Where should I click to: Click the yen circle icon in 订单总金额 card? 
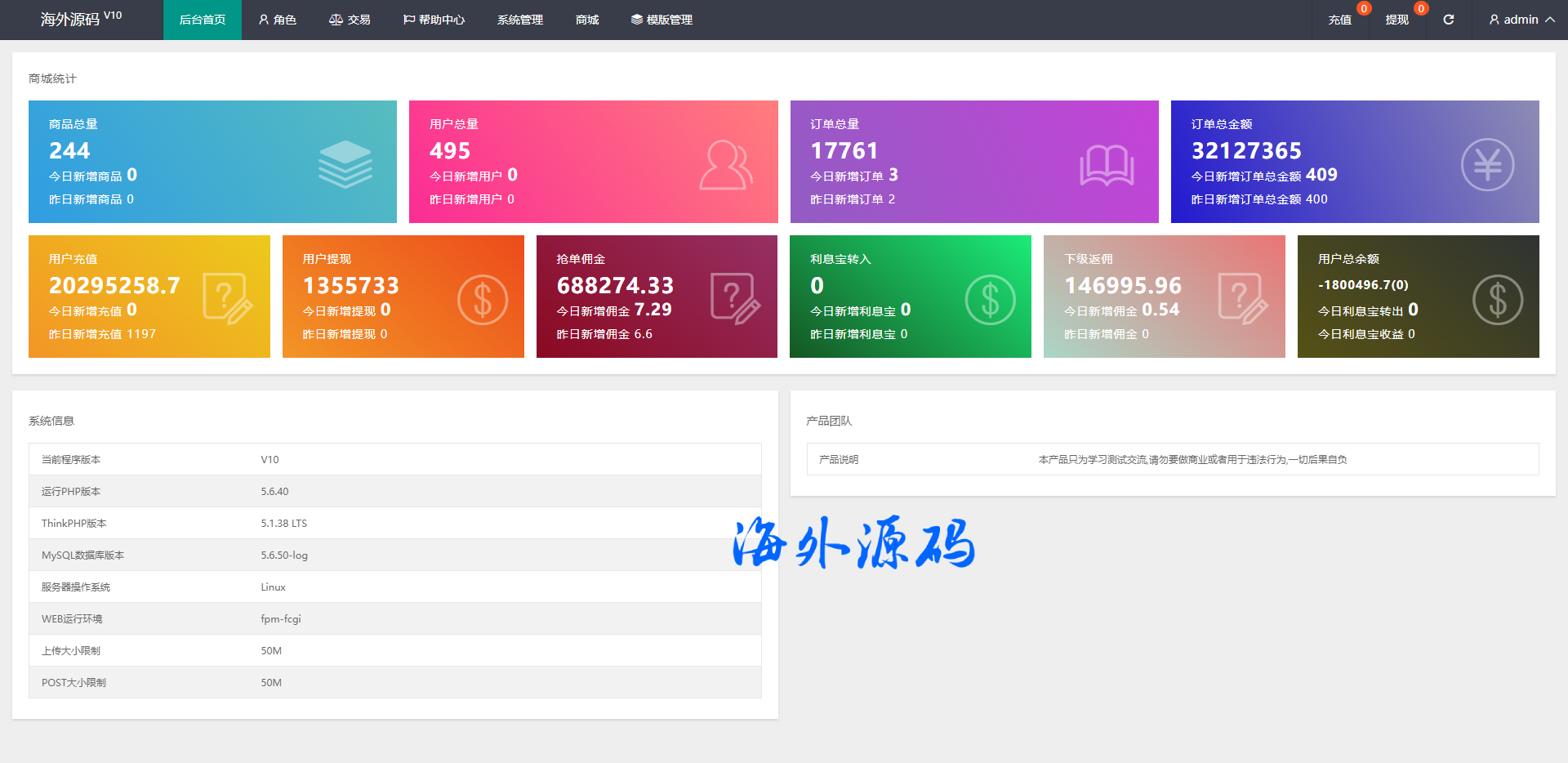click(x=1487, y=165)
